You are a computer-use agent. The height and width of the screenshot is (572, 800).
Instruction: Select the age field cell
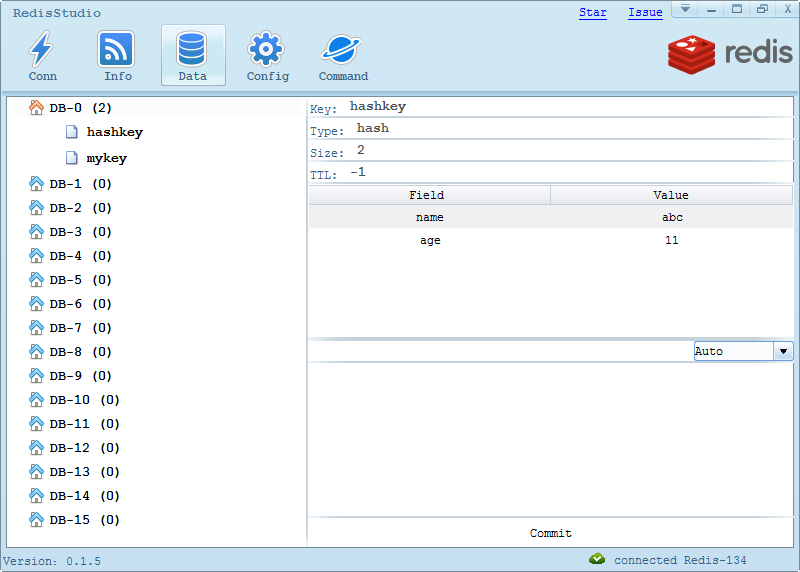429,240
